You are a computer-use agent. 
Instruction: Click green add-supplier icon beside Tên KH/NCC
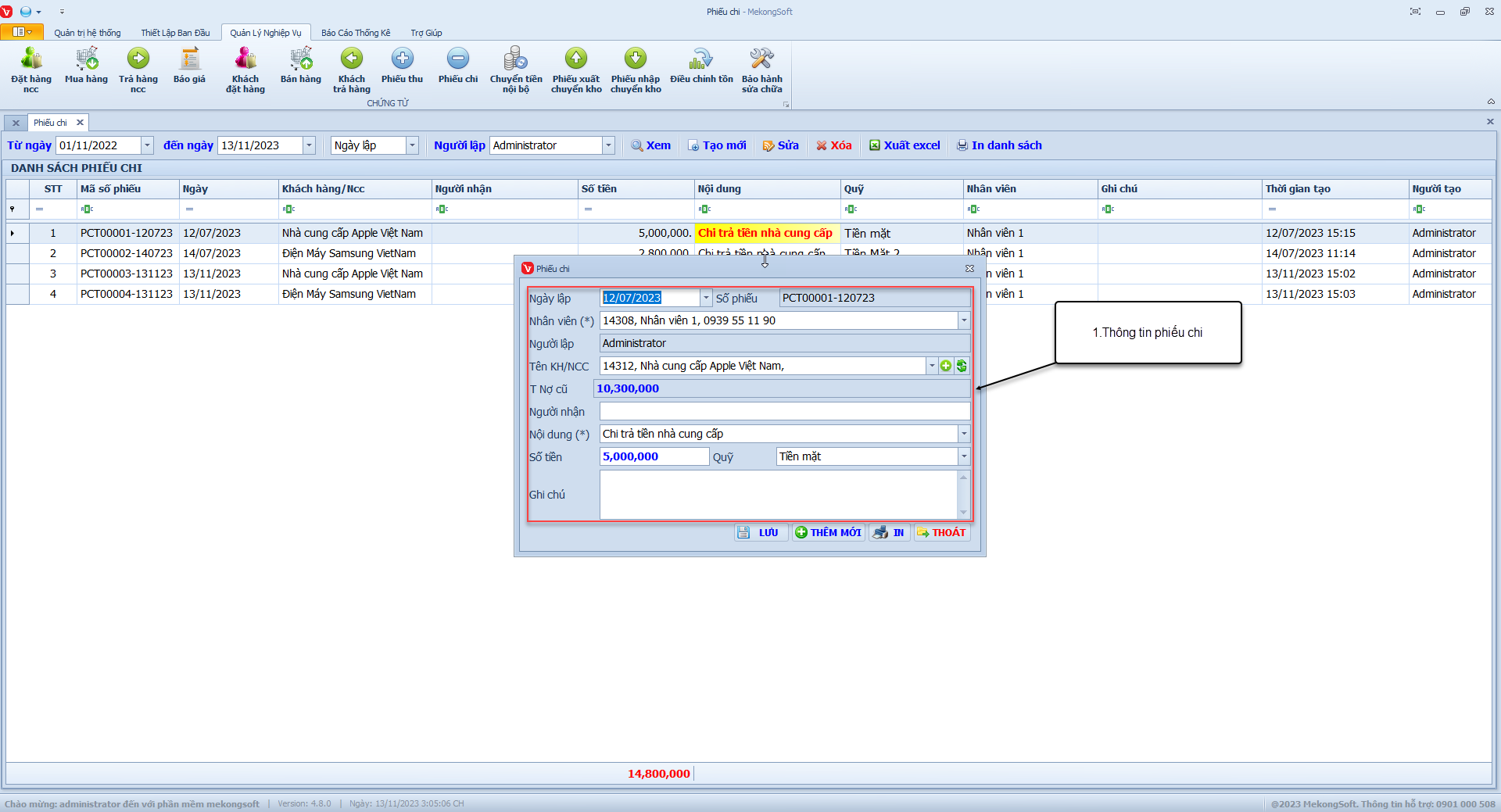(946, 366)
